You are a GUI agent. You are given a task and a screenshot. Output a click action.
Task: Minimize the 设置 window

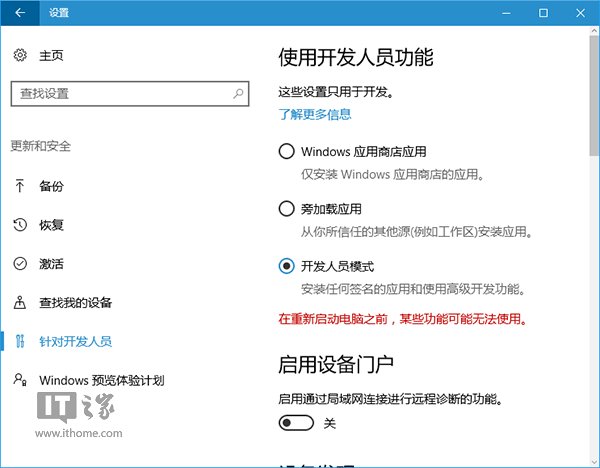(x=506, y=13)
